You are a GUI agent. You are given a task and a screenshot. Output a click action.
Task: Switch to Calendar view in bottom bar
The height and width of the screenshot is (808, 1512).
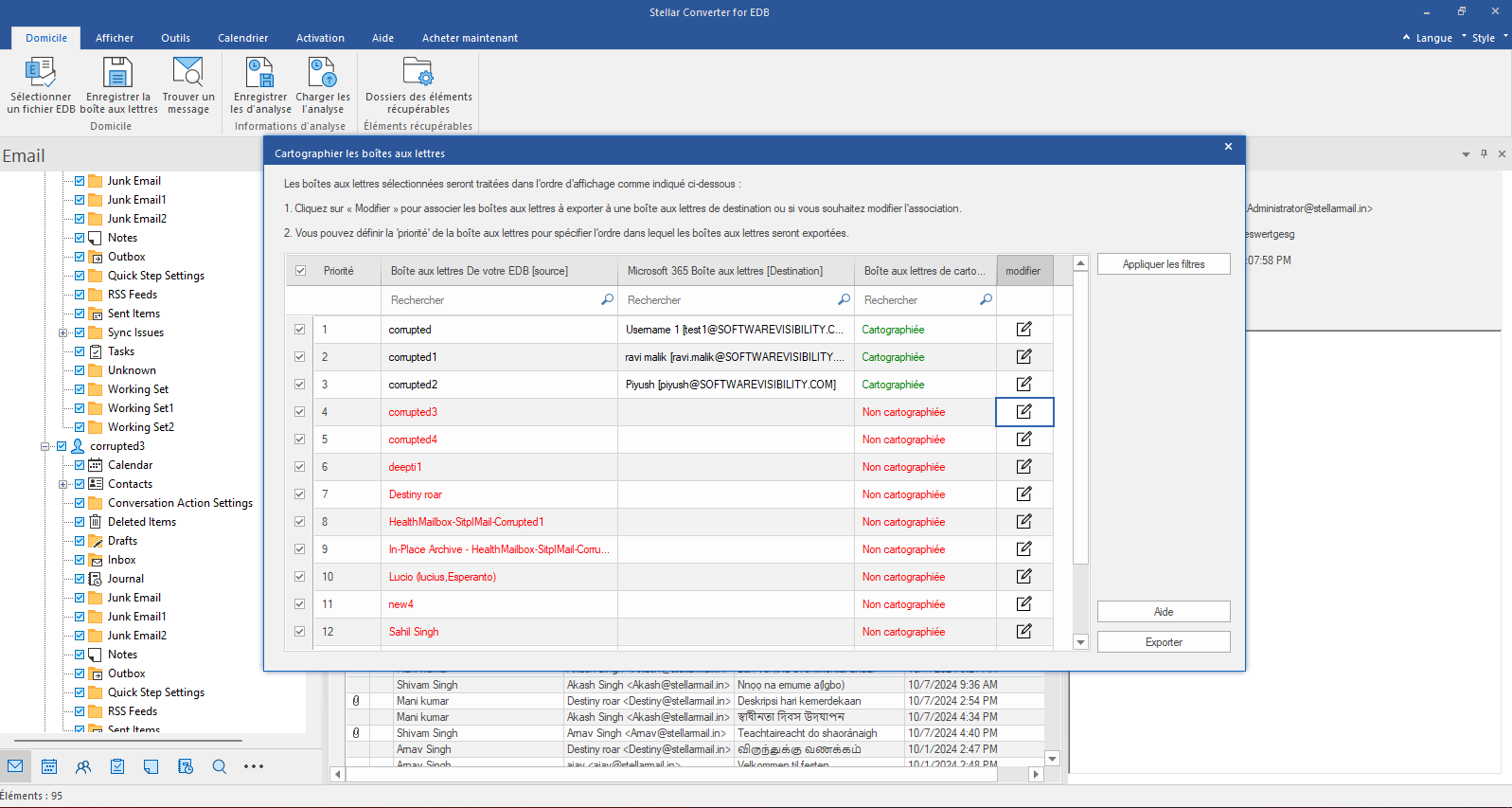(49, 766)
